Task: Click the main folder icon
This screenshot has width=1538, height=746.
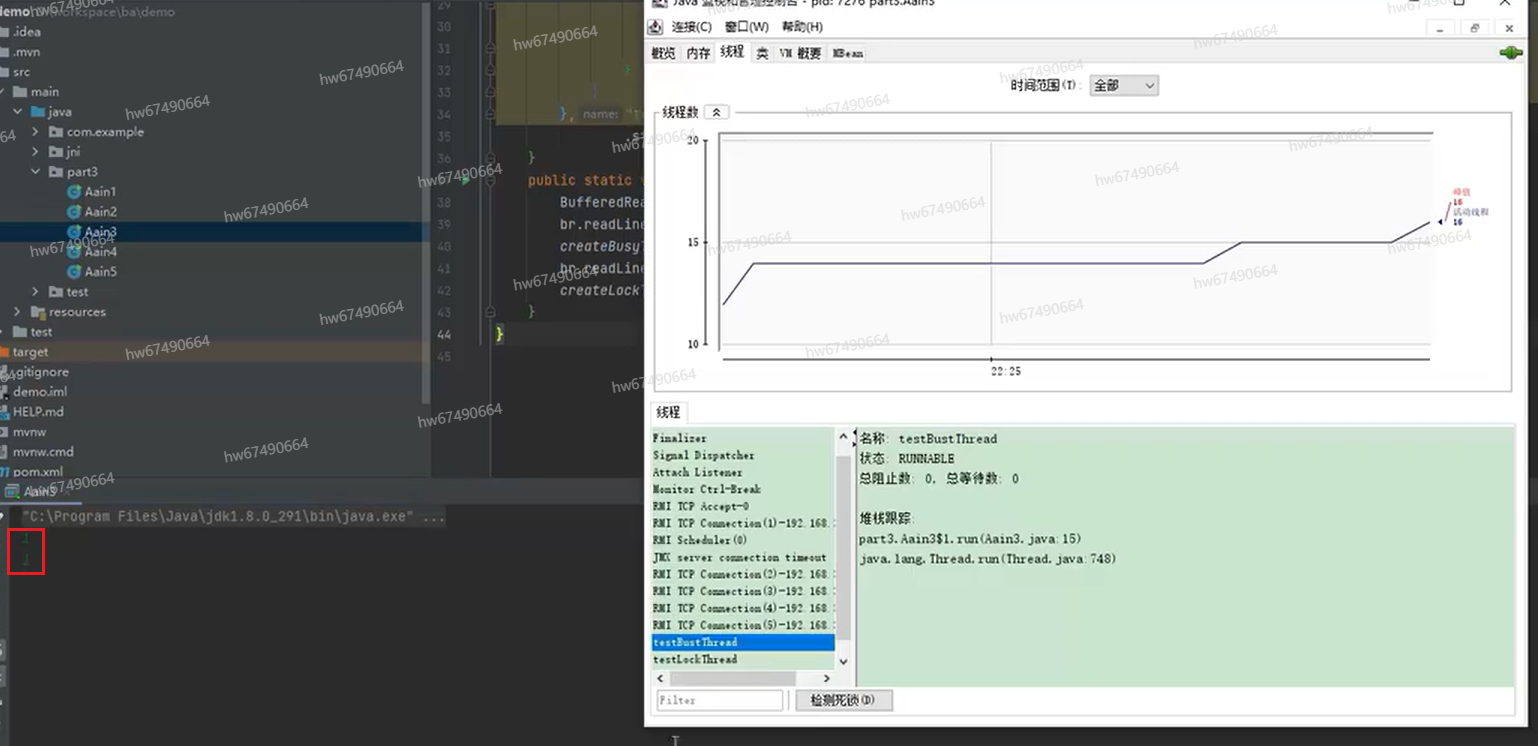Action: tap(19, 92)
